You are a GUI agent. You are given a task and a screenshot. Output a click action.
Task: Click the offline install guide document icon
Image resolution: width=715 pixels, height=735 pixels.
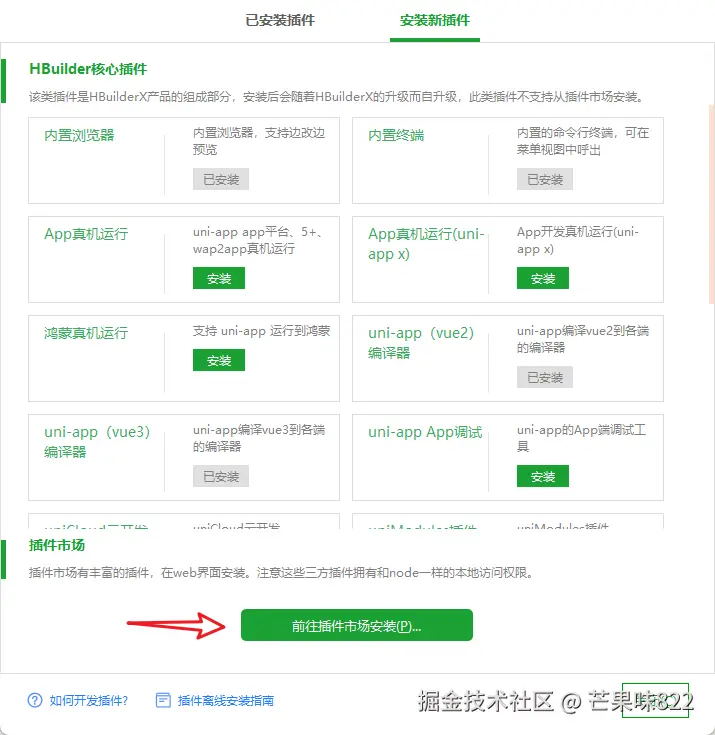[163, 700]
